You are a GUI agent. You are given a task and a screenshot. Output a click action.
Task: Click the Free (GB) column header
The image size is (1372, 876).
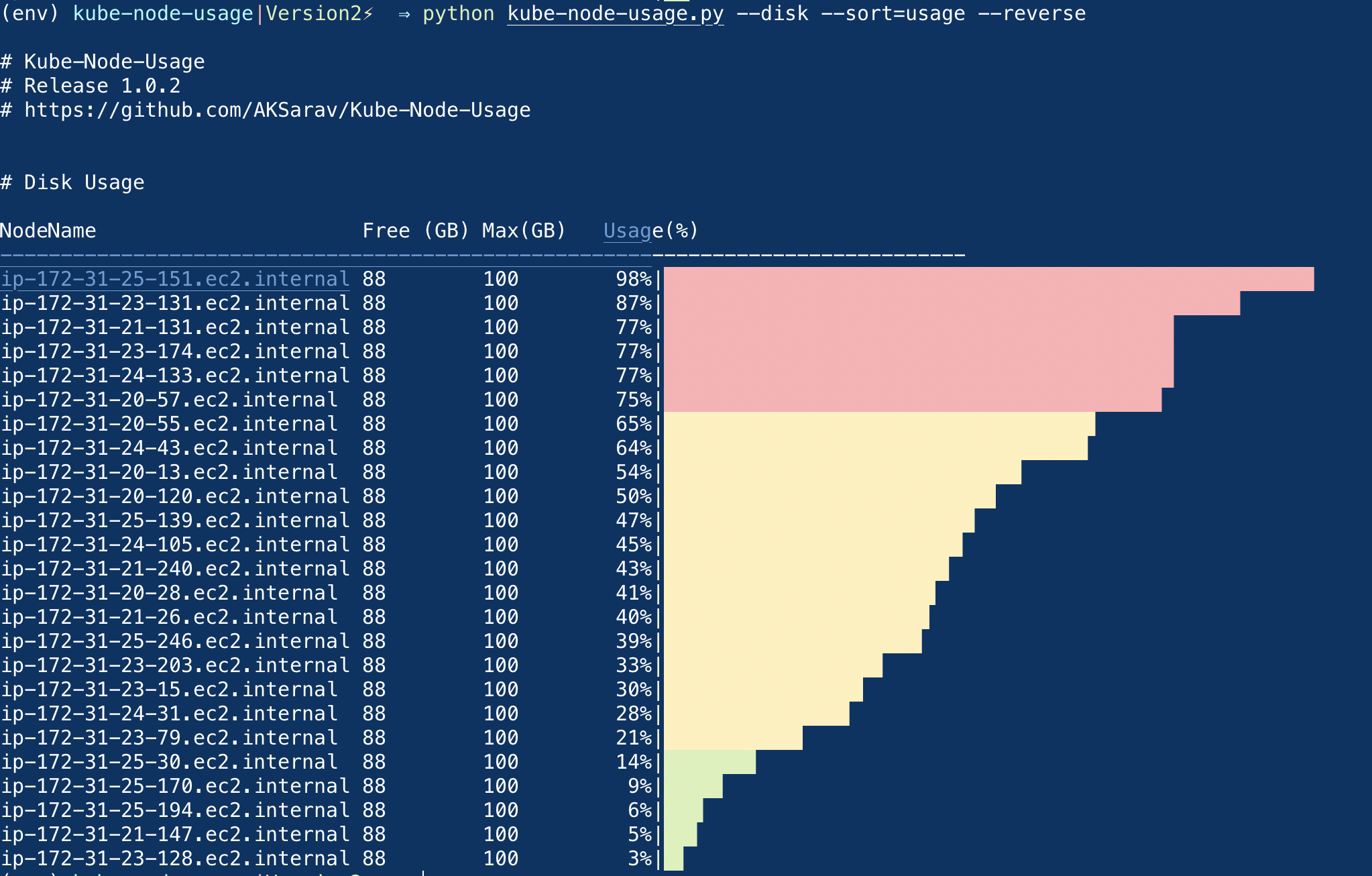point(415,231)
